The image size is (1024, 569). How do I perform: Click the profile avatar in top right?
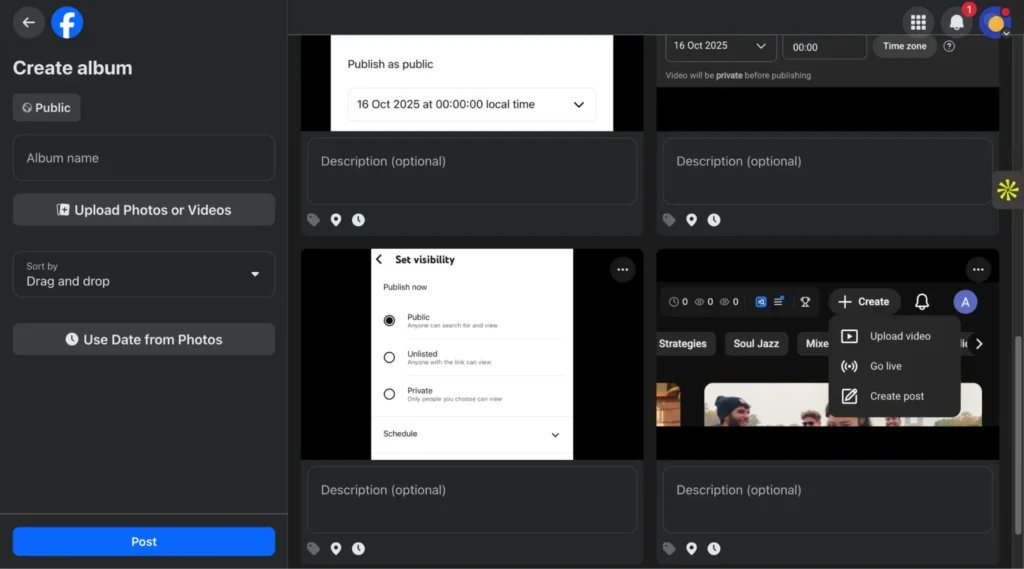tap(994, 22)
